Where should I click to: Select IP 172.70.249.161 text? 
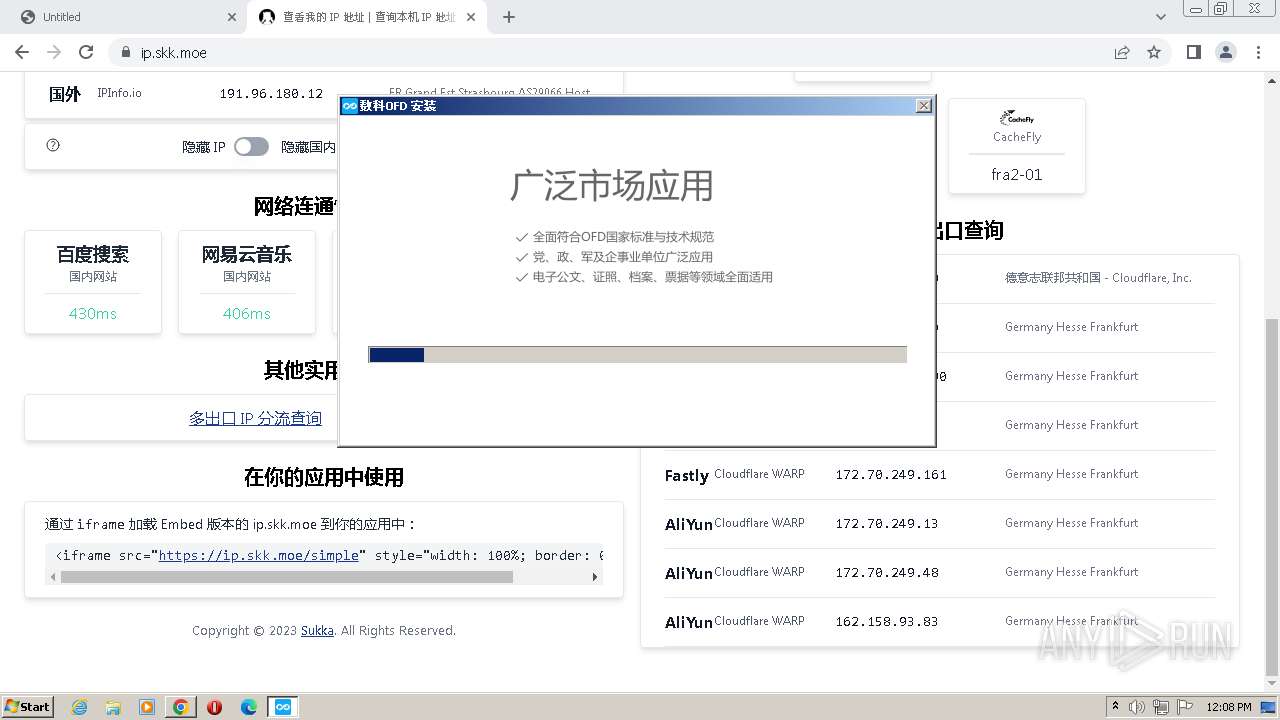[x=891, y=475]
